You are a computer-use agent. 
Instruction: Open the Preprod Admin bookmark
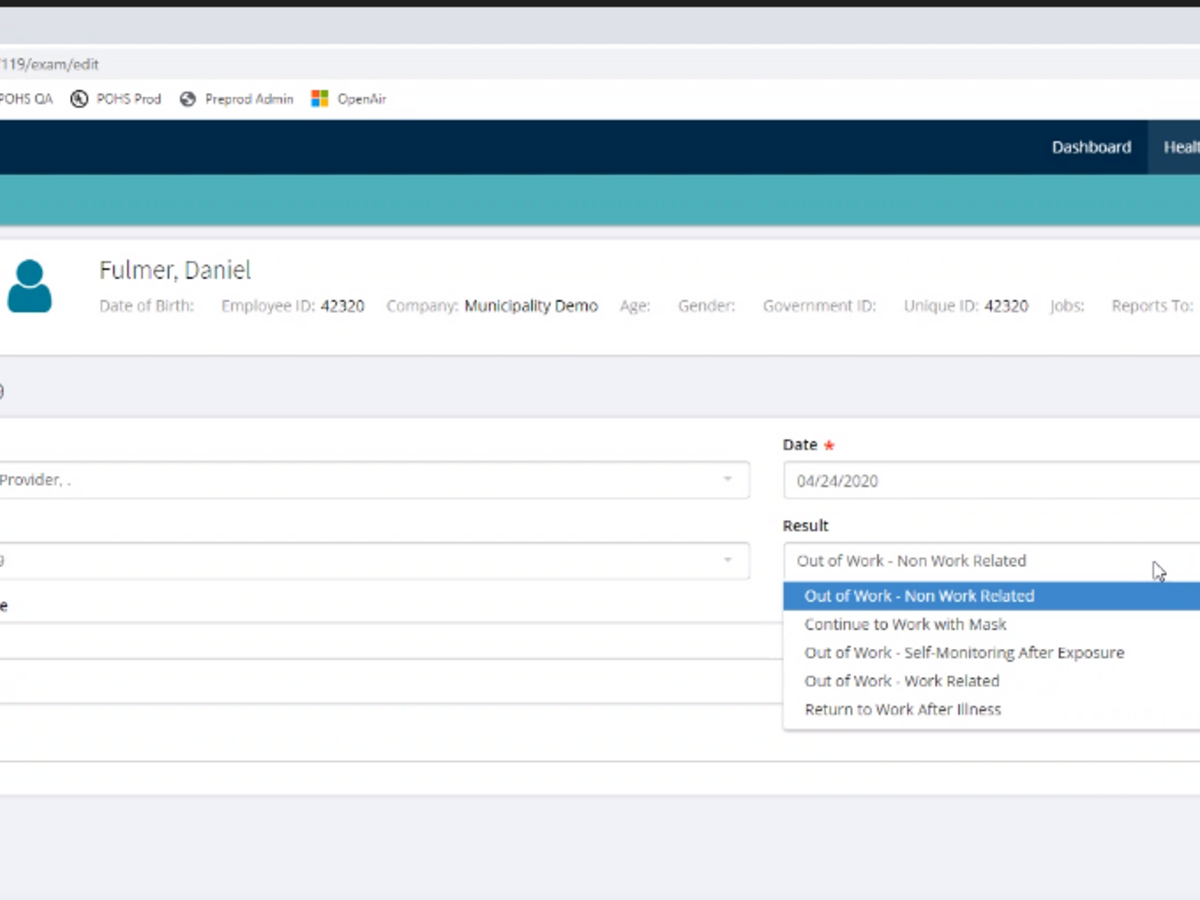tap(236, 99)
